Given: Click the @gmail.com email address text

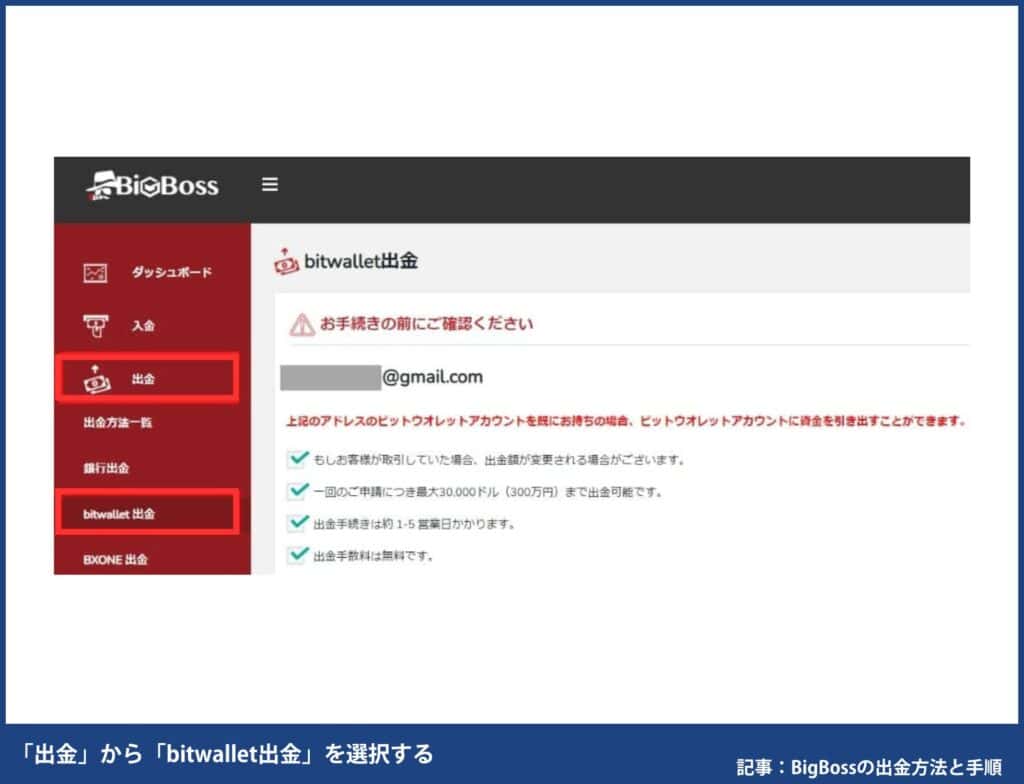Looking at the screenshot, I should 432,378.
